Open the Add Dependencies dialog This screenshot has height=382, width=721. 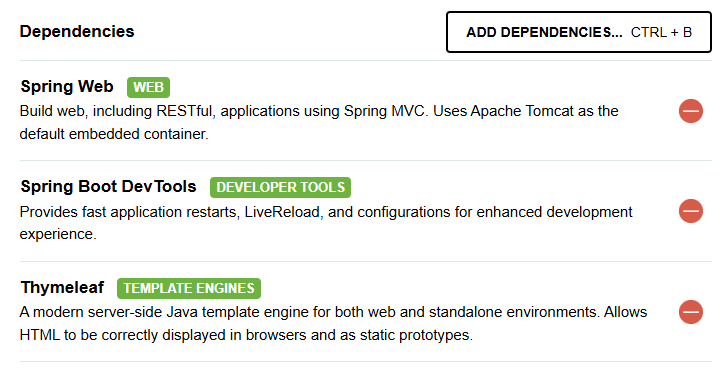[x=579, y=32]
